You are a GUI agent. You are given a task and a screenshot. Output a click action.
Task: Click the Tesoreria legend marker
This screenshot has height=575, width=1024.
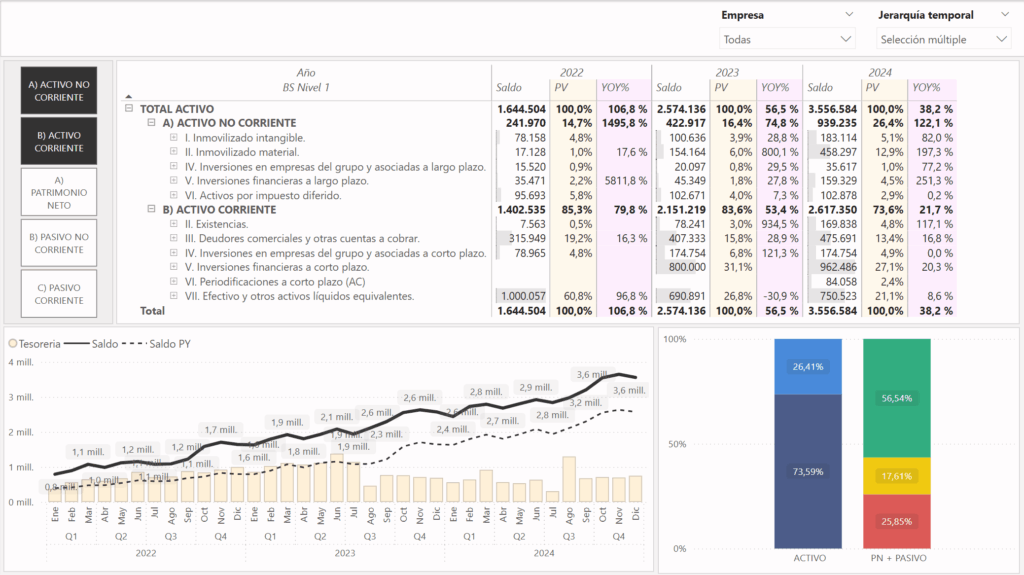pos(12,344)
